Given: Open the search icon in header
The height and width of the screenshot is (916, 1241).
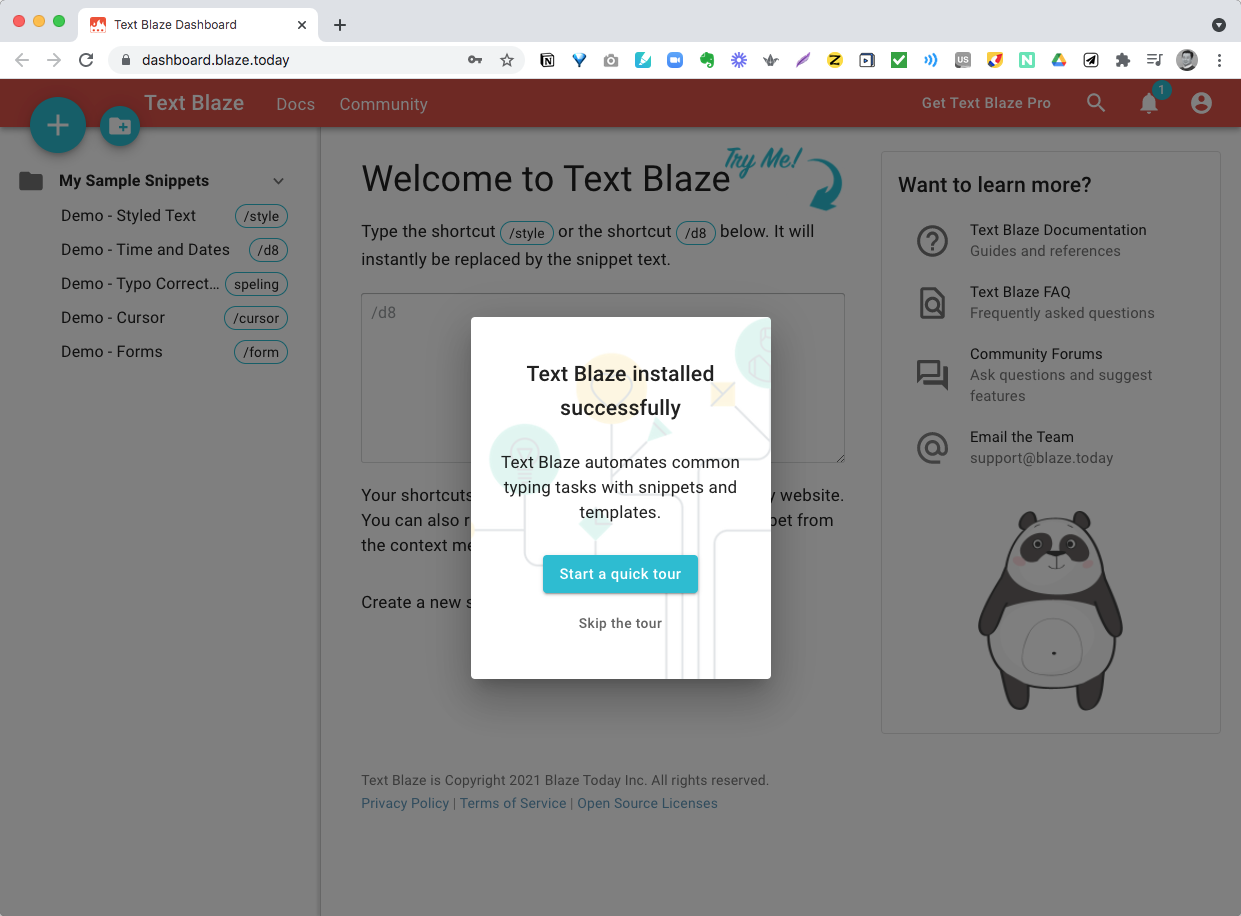Looking at the screenshot, I should pos(1096,103).
